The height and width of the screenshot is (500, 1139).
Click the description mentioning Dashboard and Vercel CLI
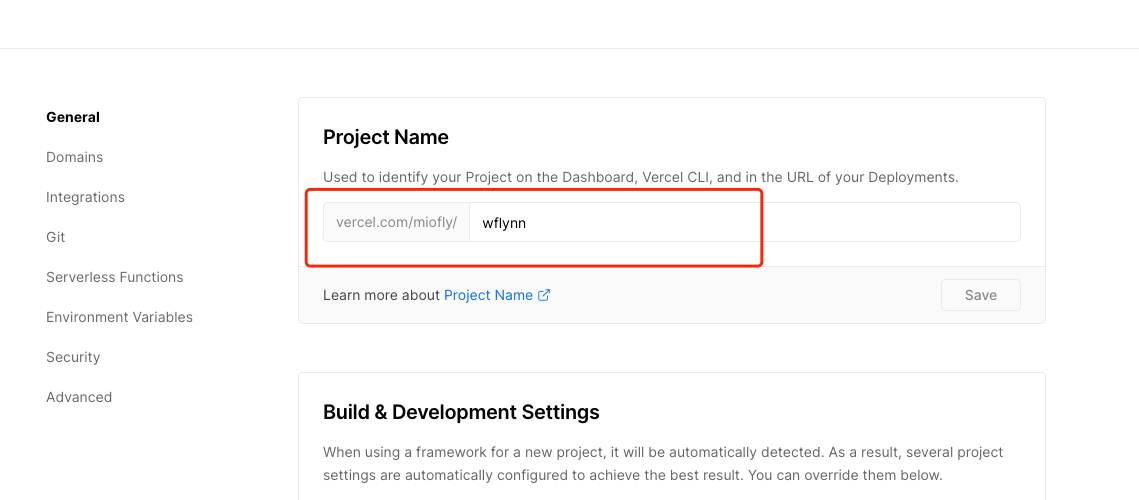click(x=641, y=177)
